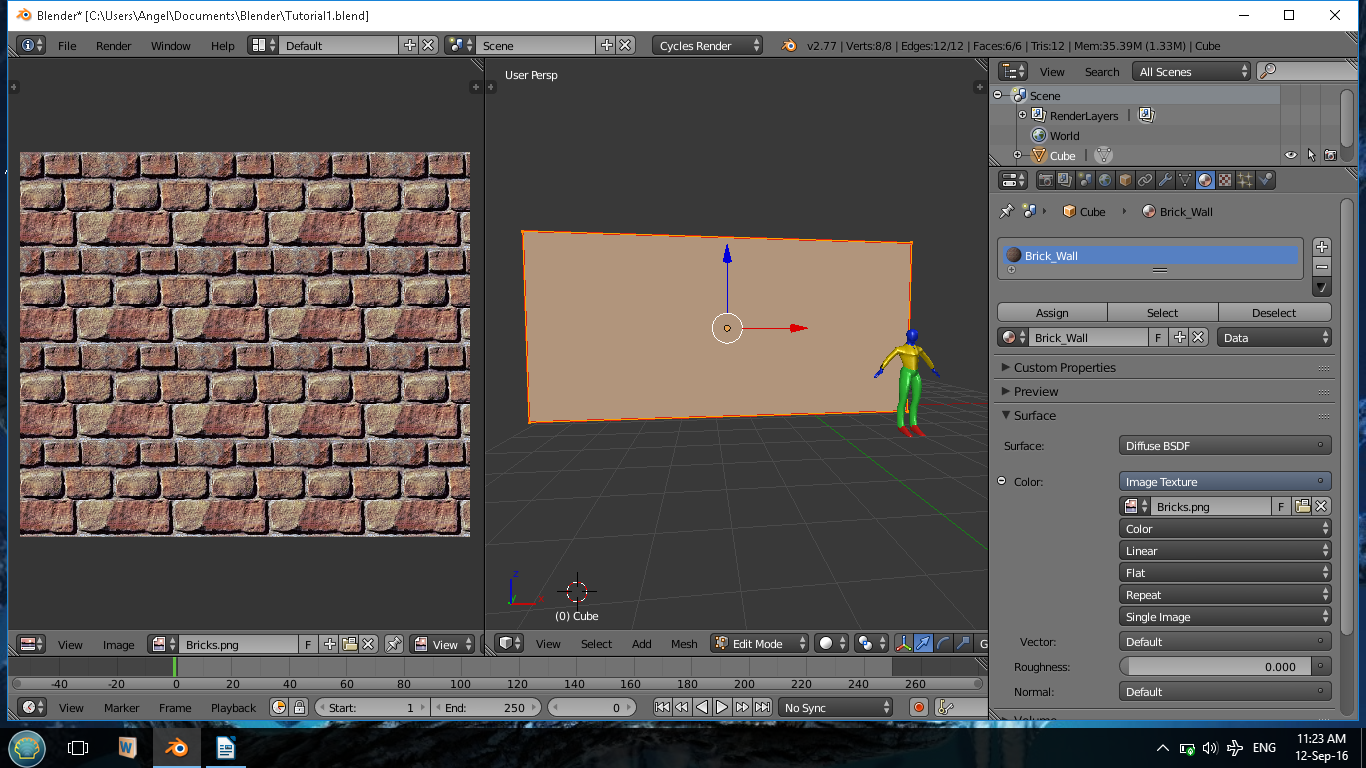Play the animation in reverse
The width and height of the screenshot is (1366, 768).
[x=702, y=707]
